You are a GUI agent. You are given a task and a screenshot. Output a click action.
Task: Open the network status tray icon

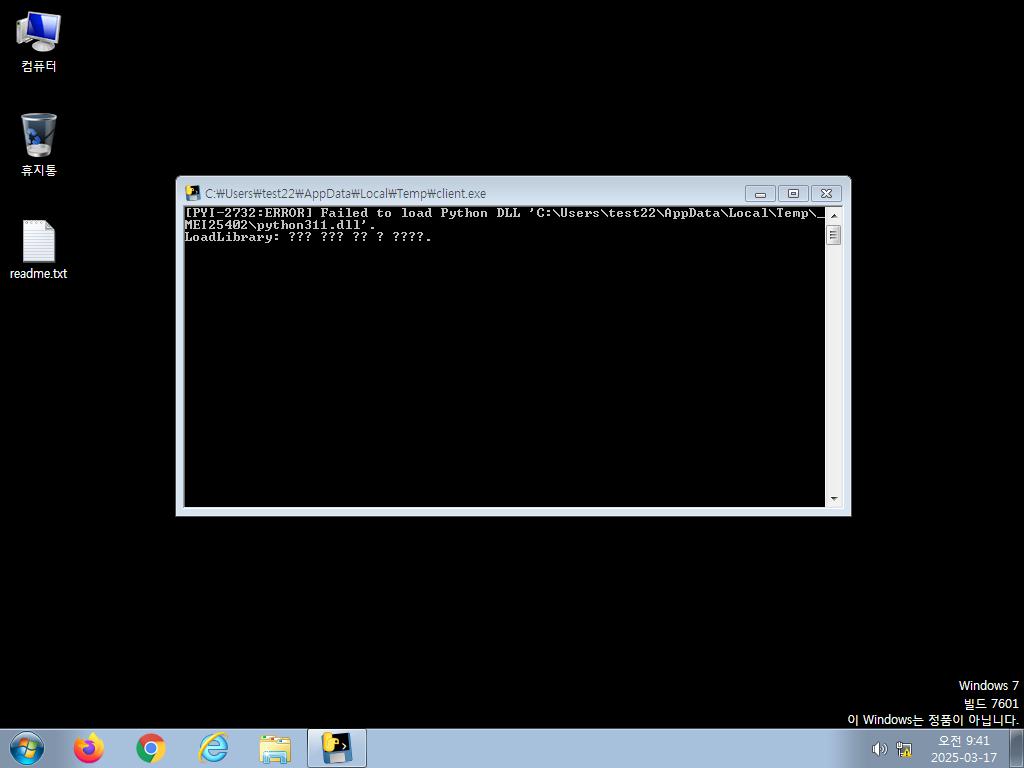click(x=904, y=748)
